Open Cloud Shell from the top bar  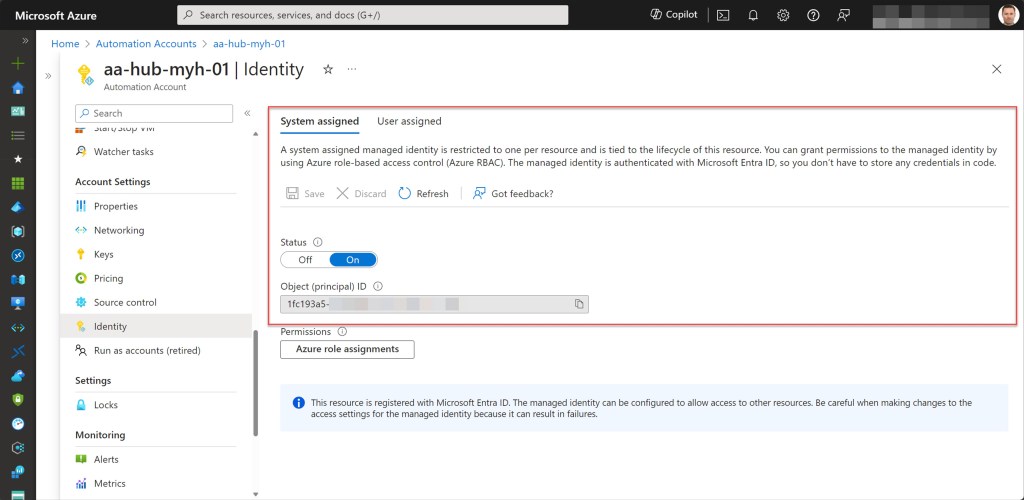tap(723, 15)
